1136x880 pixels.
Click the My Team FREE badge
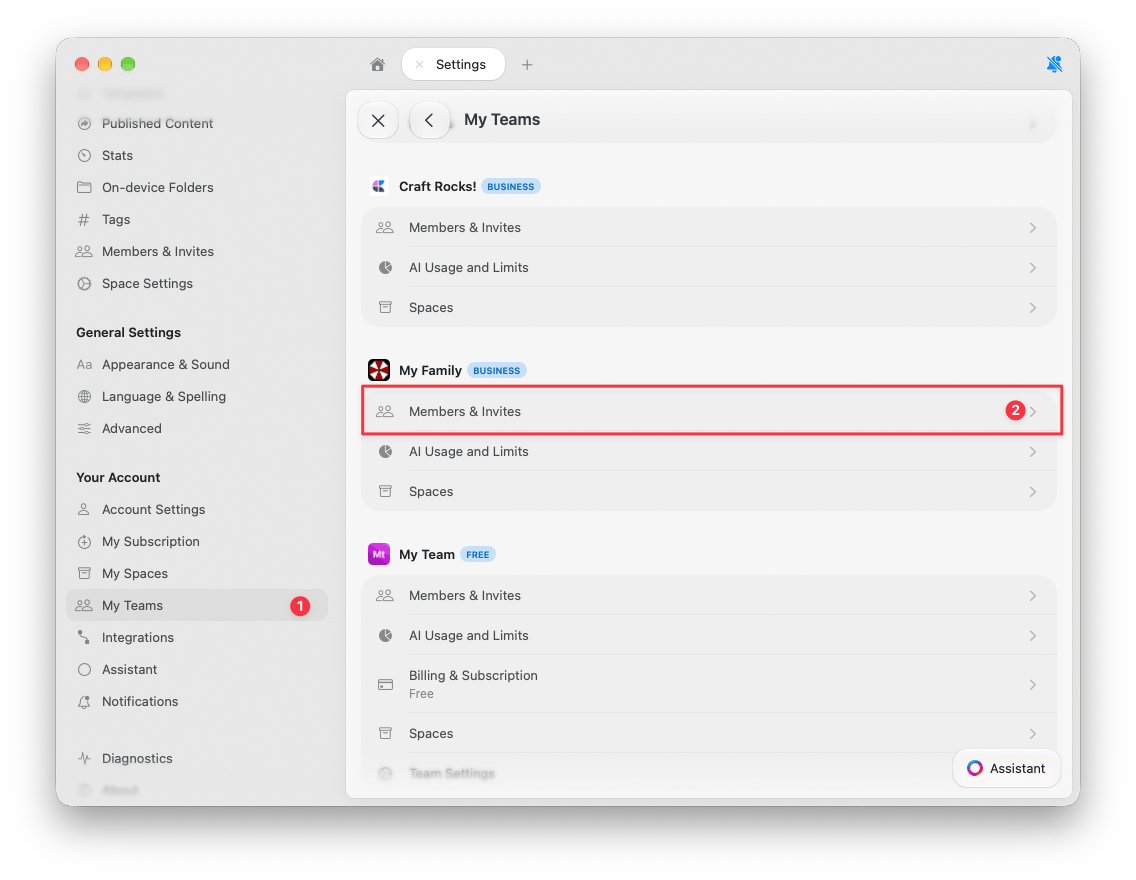(477, 554)
